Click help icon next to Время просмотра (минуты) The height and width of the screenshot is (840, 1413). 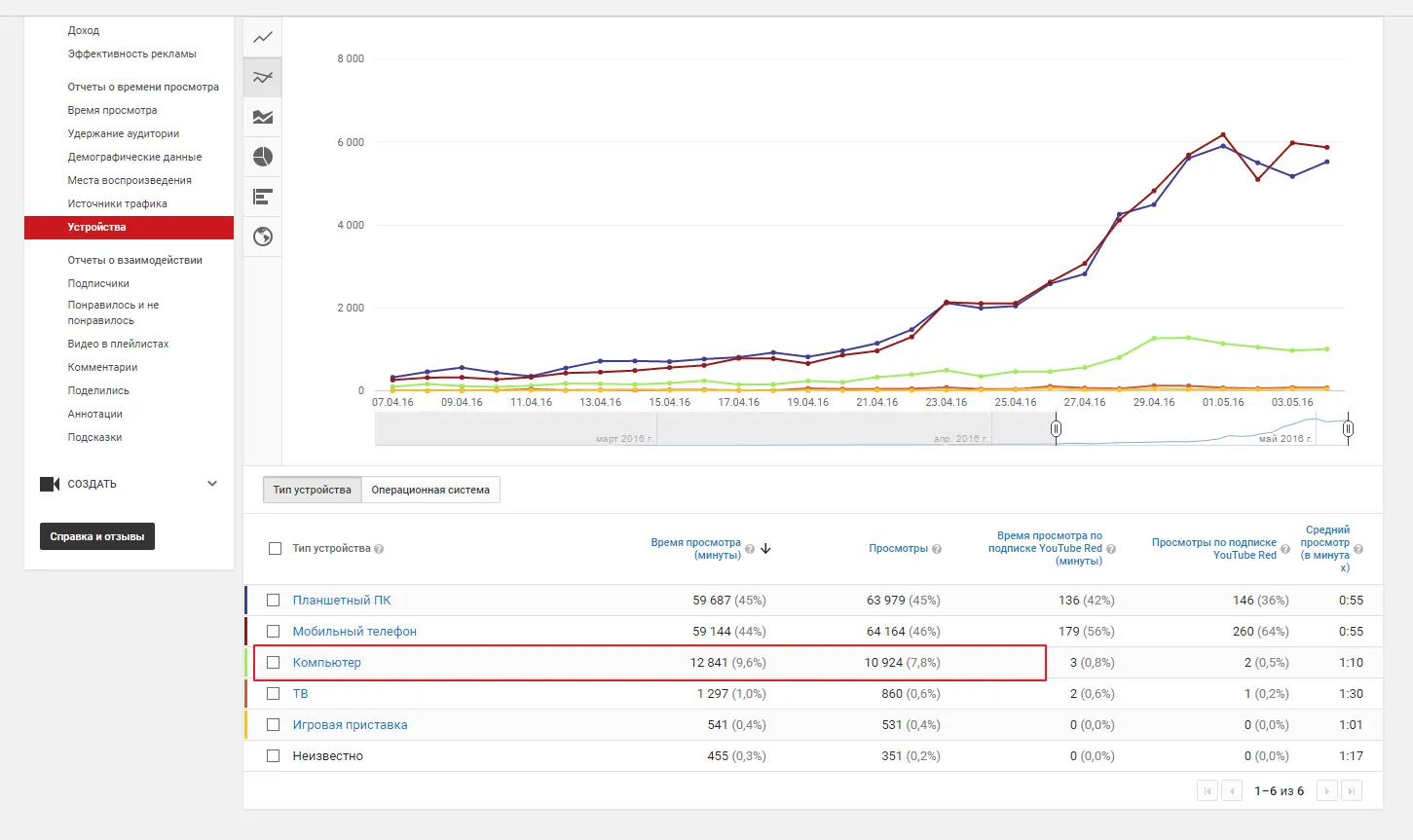click(750, 549)
